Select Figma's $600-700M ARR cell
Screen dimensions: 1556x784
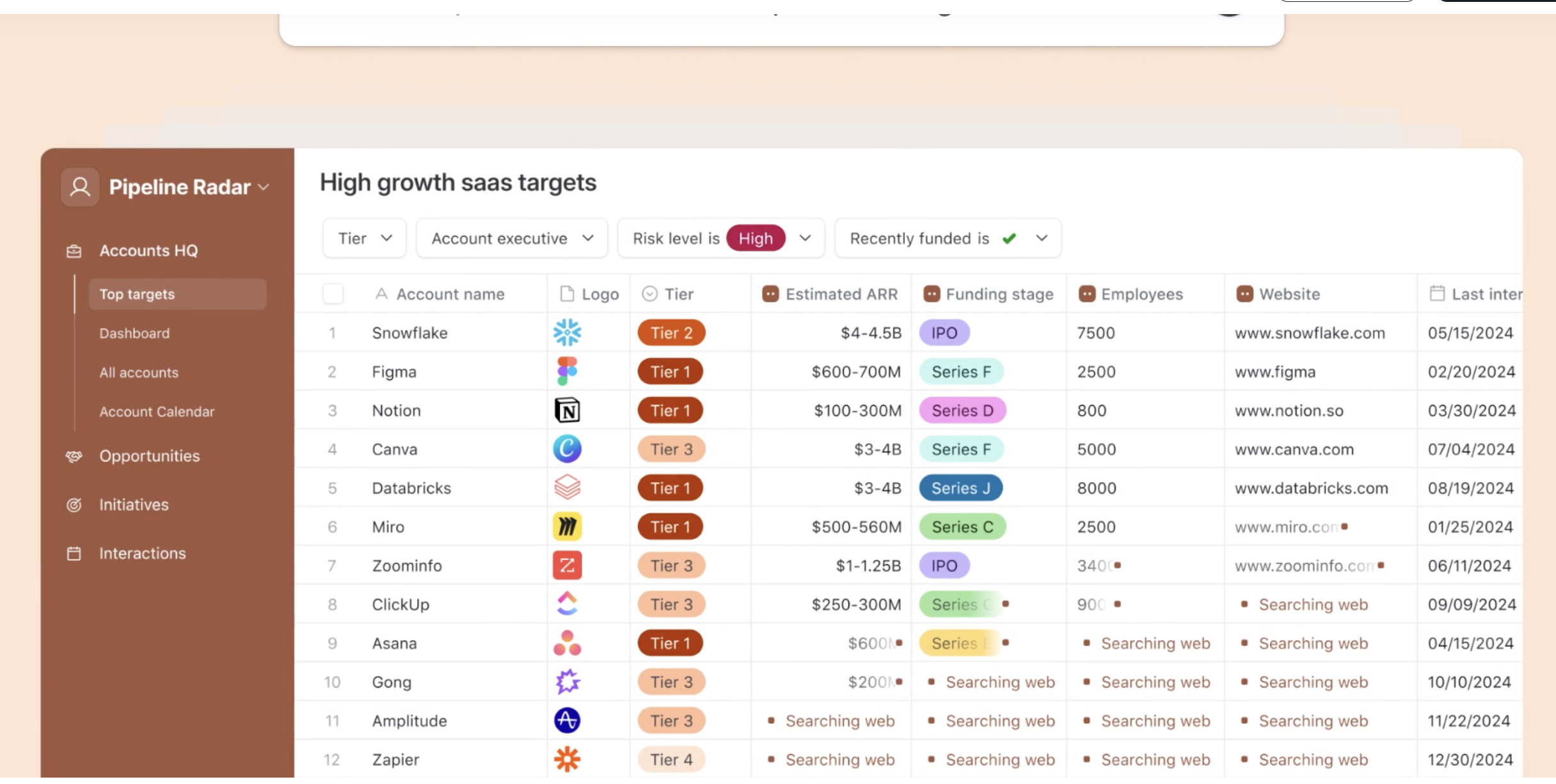click(x=831, y=372)
